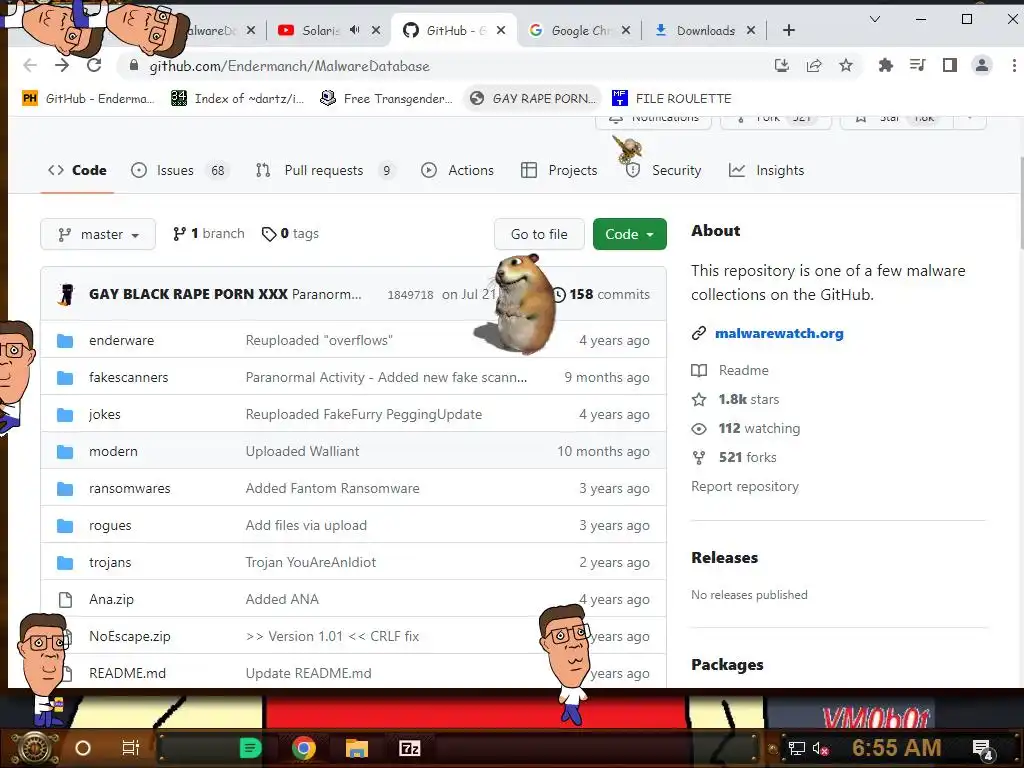Open the Actions tab

458,170
